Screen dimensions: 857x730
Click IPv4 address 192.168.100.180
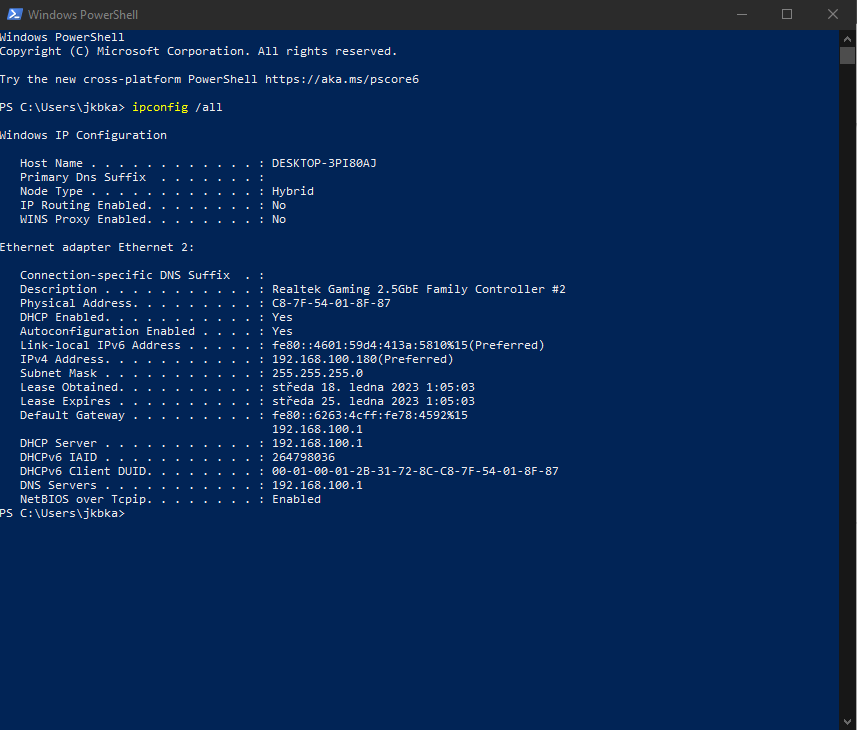(x=325, y=360)
